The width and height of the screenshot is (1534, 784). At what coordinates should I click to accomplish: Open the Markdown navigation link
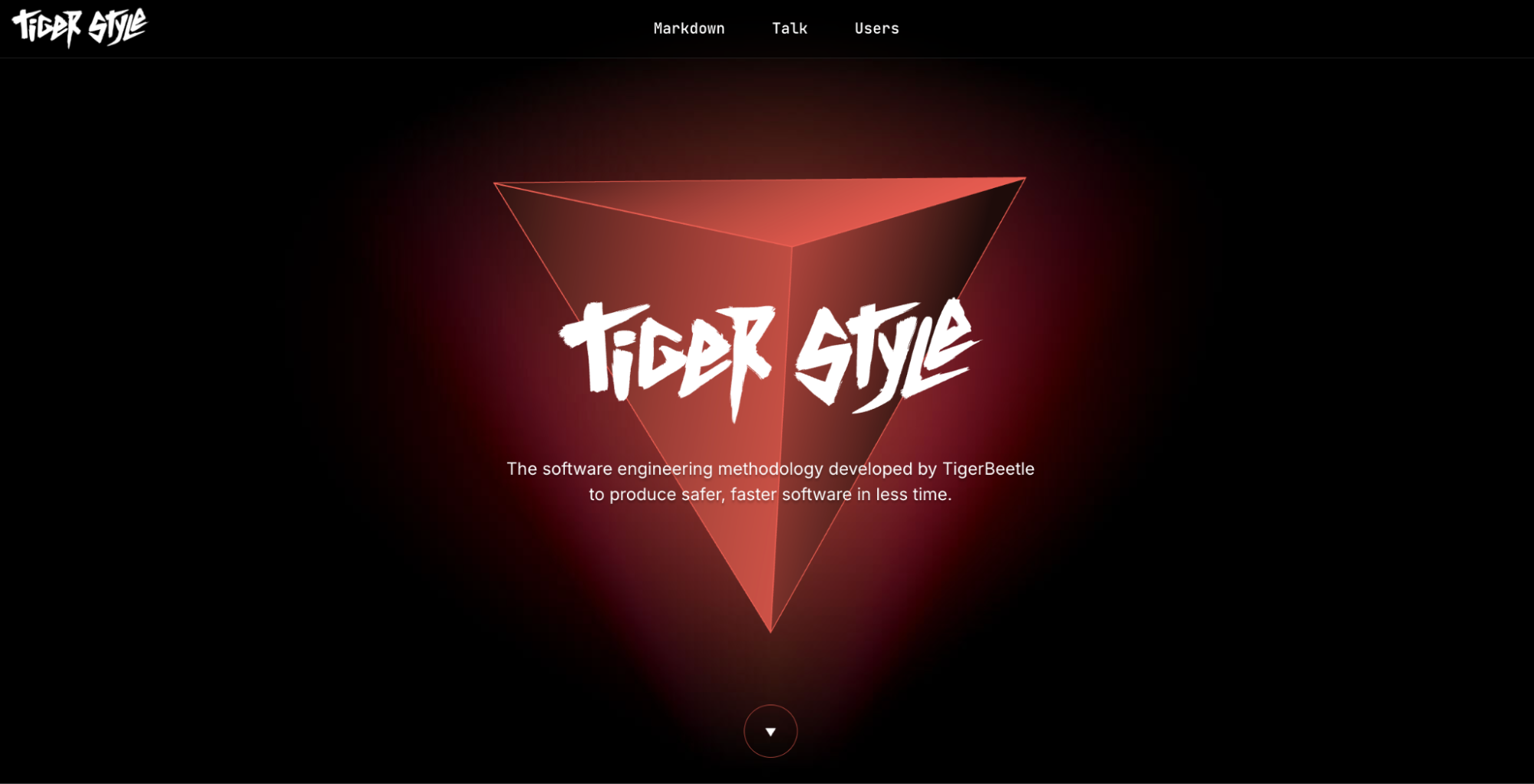689,28
